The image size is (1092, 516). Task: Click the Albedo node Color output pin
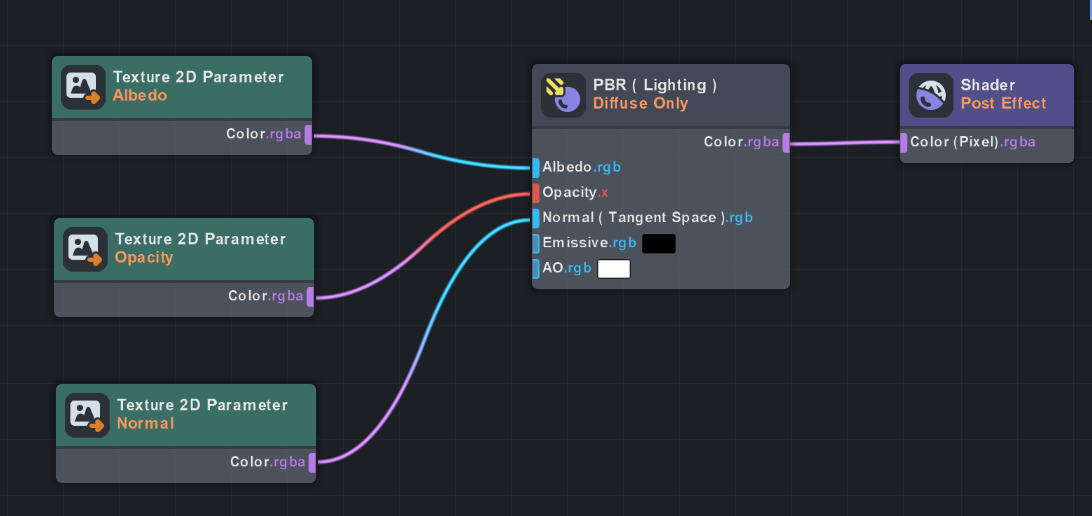[x=308, y=135]
